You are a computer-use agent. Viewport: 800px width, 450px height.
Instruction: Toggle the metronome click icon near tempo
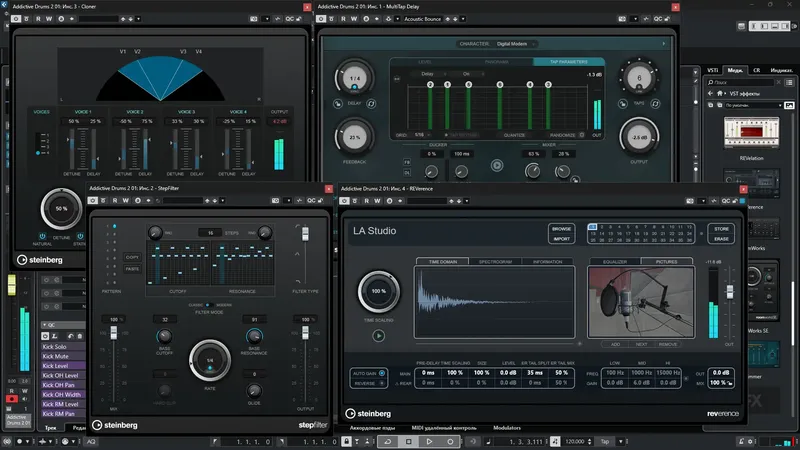coord(555,441)
